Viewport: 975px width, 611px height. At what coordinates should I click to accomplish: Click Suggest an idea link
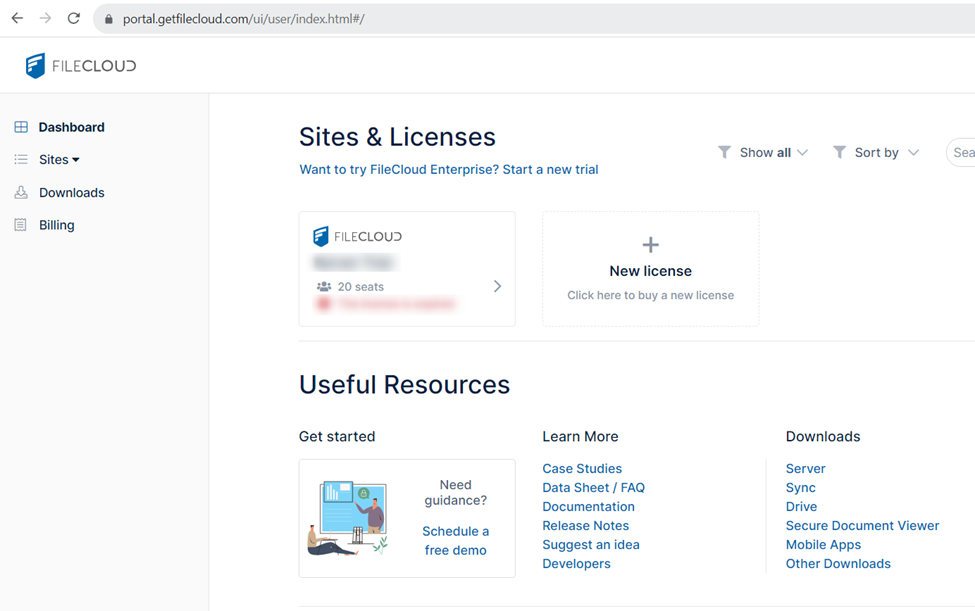(x=591, y=545)
